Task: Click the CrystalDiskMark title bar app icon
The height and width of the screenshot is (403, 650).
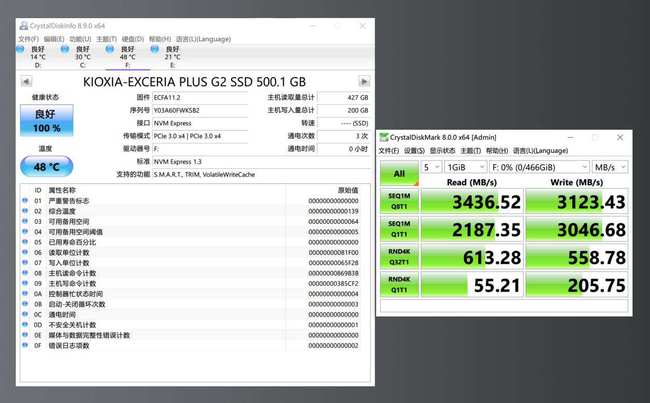Action: [384, 137]
